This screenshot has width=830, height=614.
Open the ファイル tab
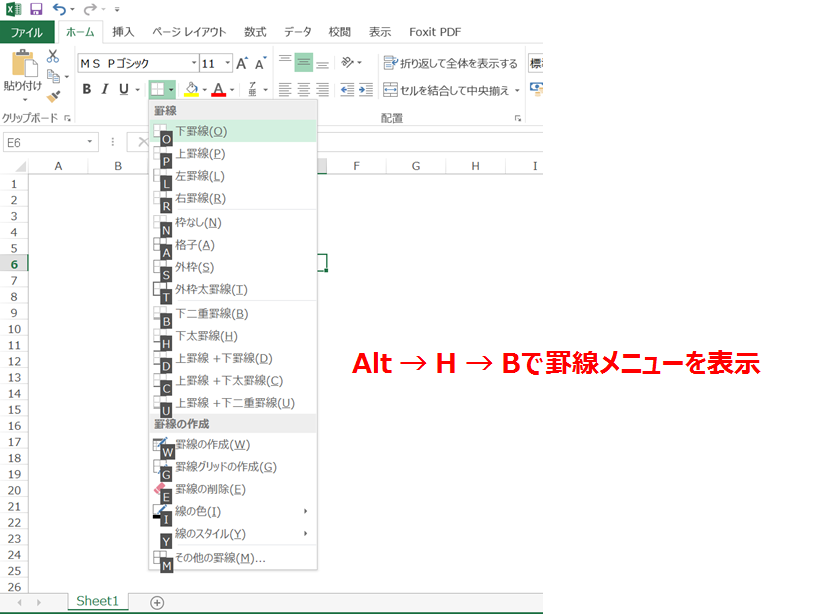click(27, 32)
